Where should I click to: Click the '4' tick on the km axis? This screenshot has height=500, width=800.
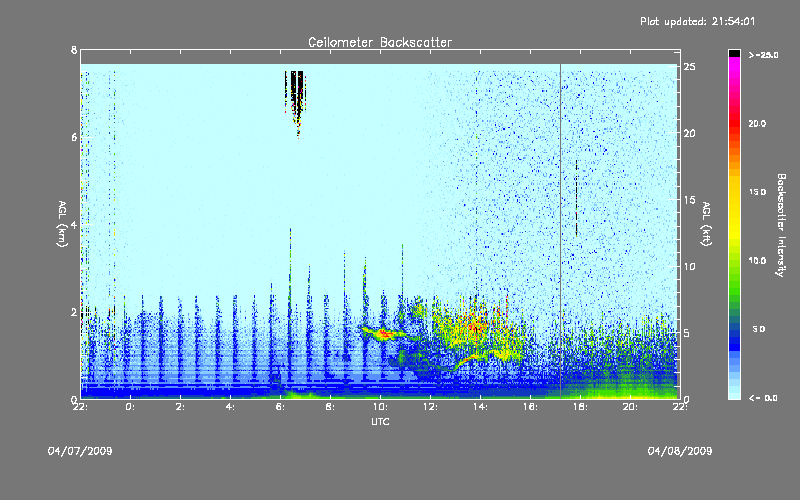[x=74, y=224]
